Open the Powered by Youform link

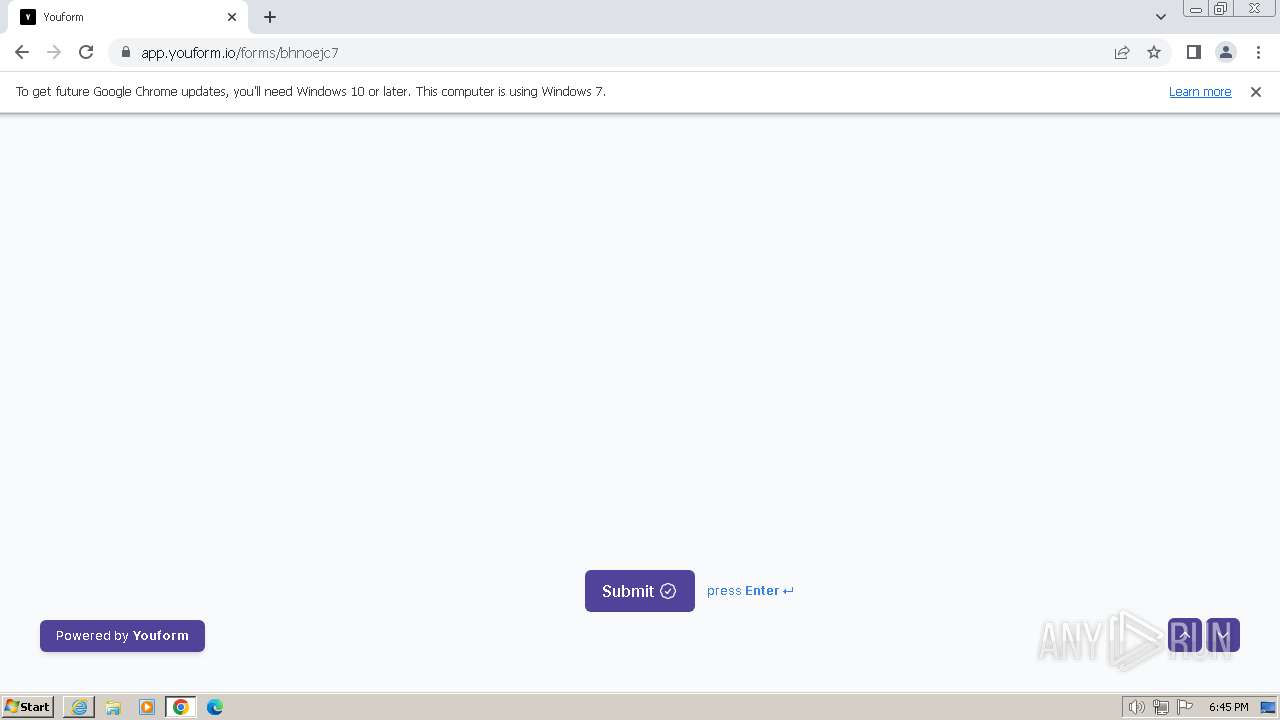coord(122,636)
